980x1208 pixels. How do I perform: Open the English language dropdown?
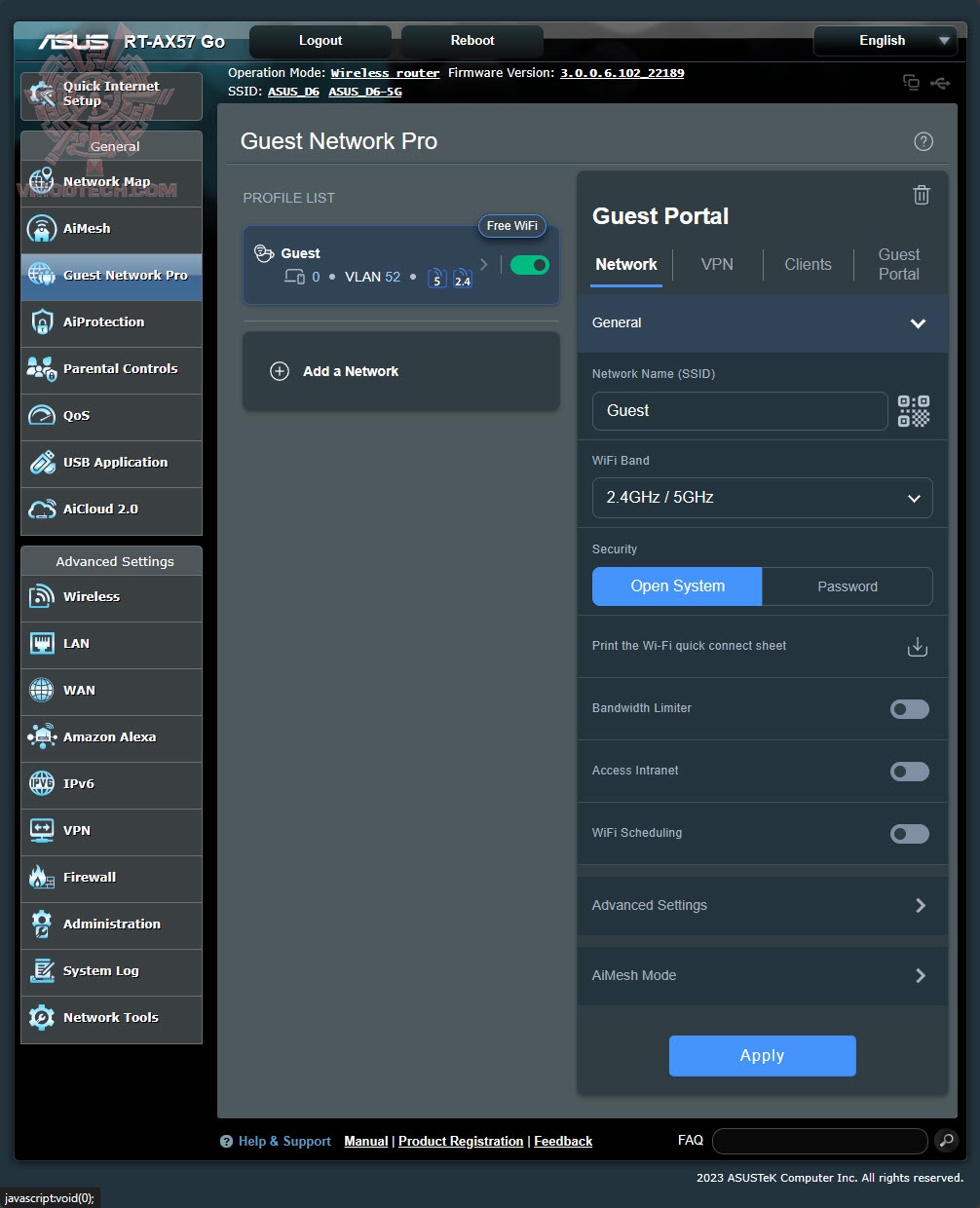pos(886,41)
